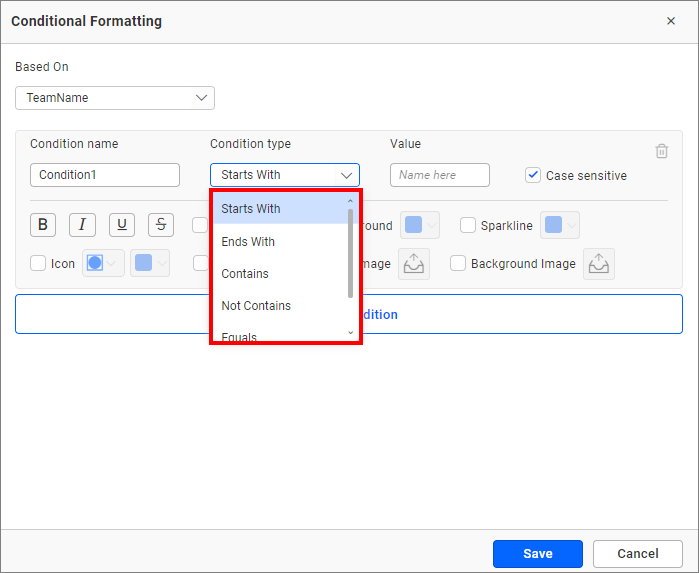
Task: Delete condition using trash icon
Action: (661, 151)
